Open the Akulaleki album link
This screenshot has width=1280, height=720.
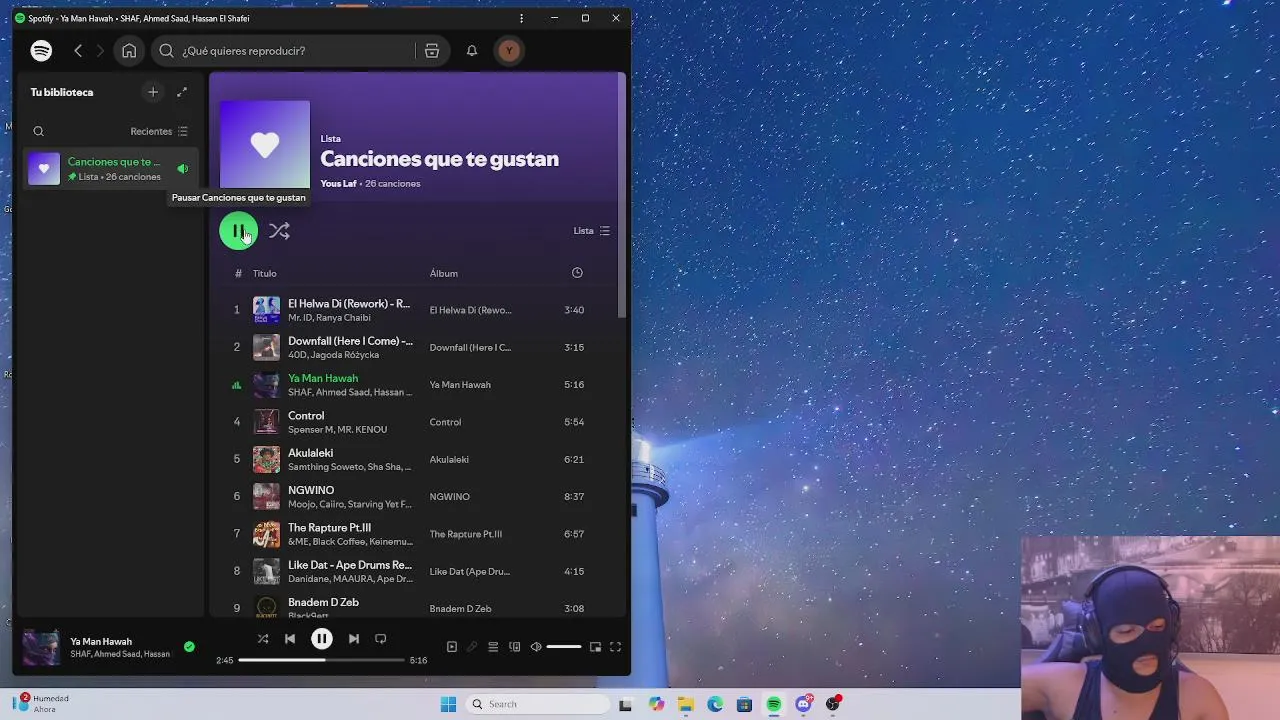[449, 460]
